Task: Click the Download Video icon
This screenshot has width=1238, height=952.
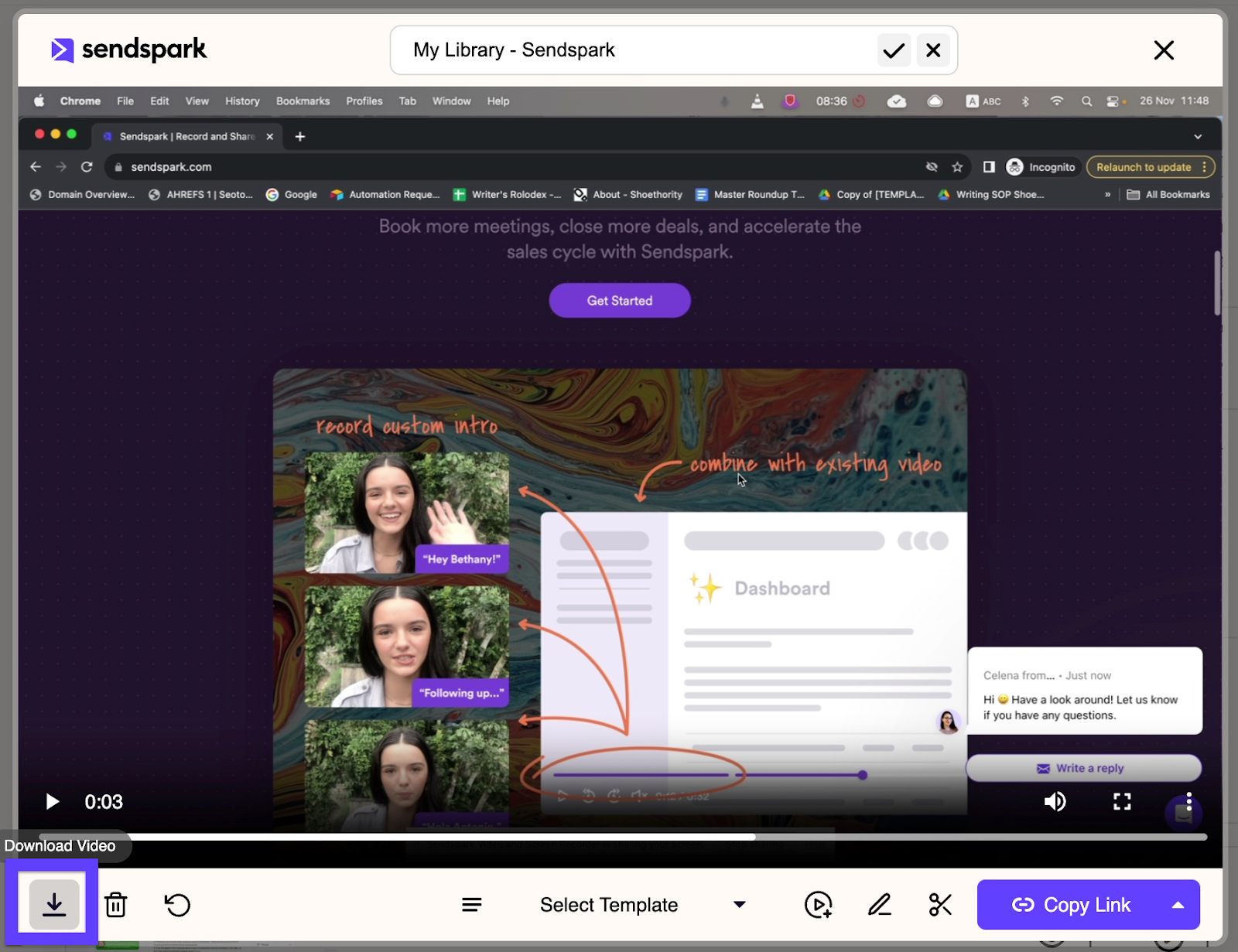Action: (54, 904)
